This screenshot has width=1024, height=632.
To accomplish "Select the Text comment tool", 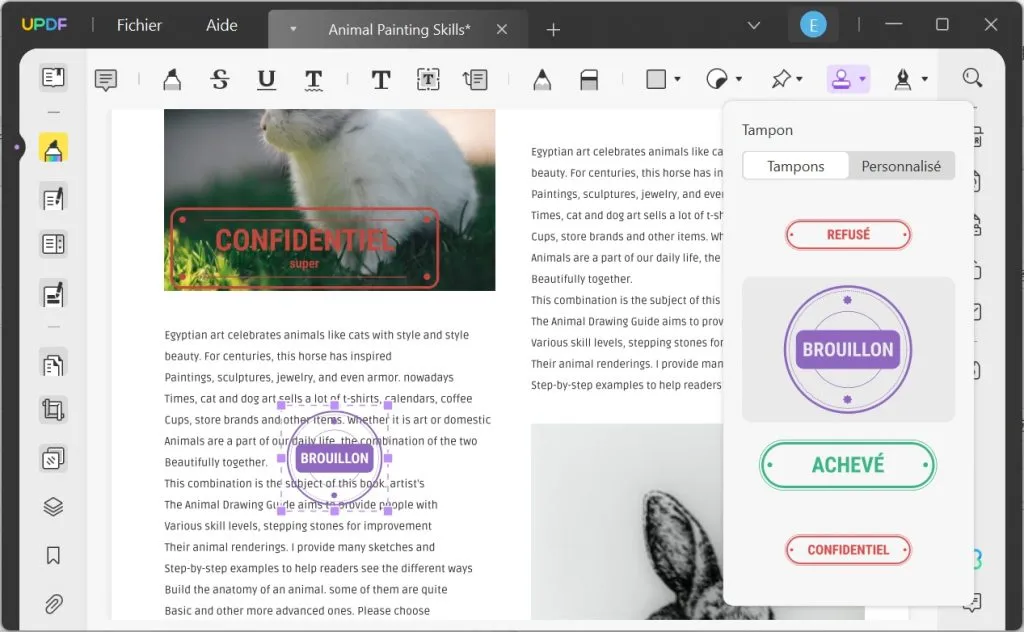I will 381,80.
